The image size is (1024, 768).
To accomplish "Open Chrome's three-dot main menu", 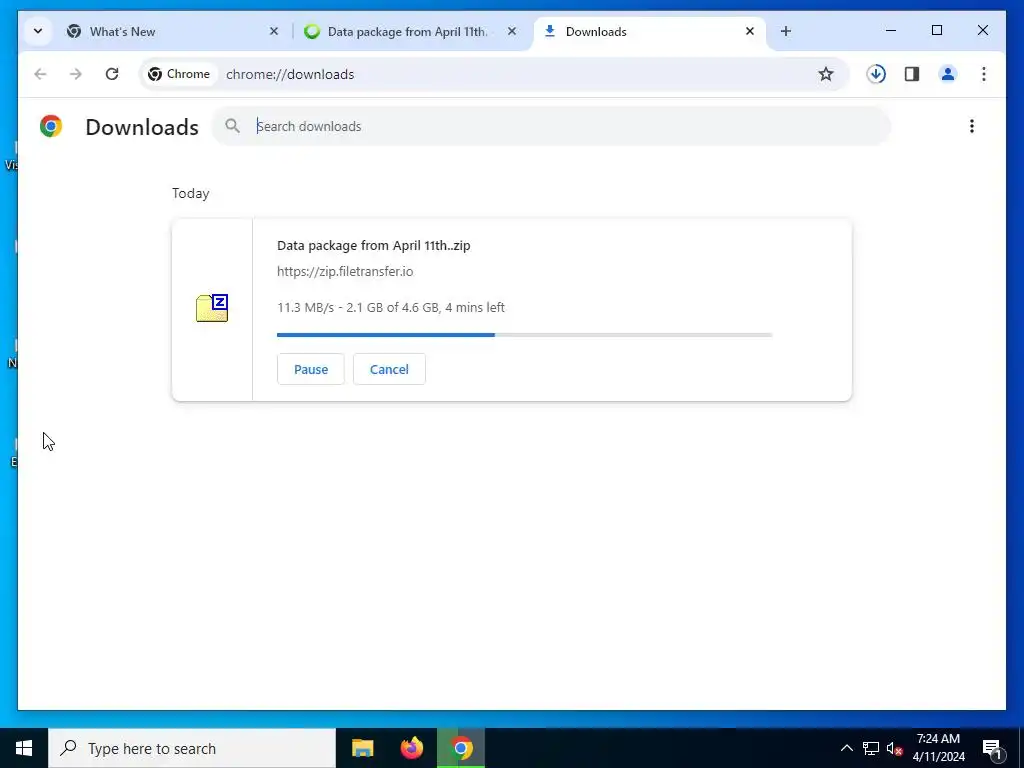I will [x=984, y=74].
